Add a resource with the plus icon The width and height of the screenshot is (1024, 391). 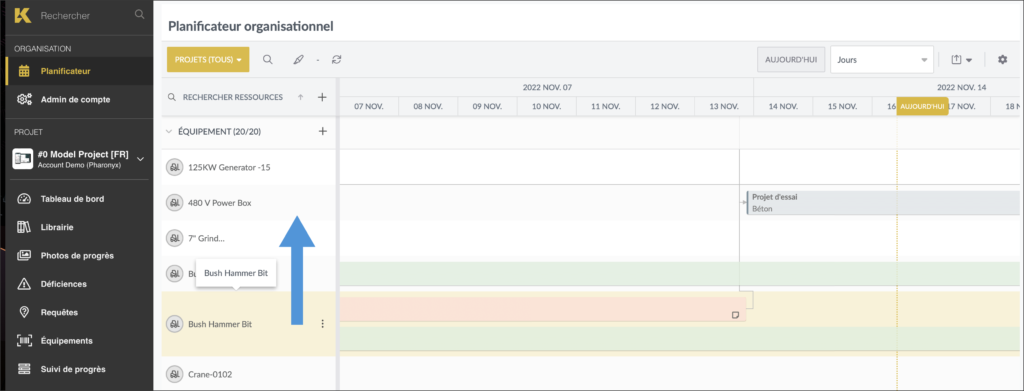click(322, 97)
